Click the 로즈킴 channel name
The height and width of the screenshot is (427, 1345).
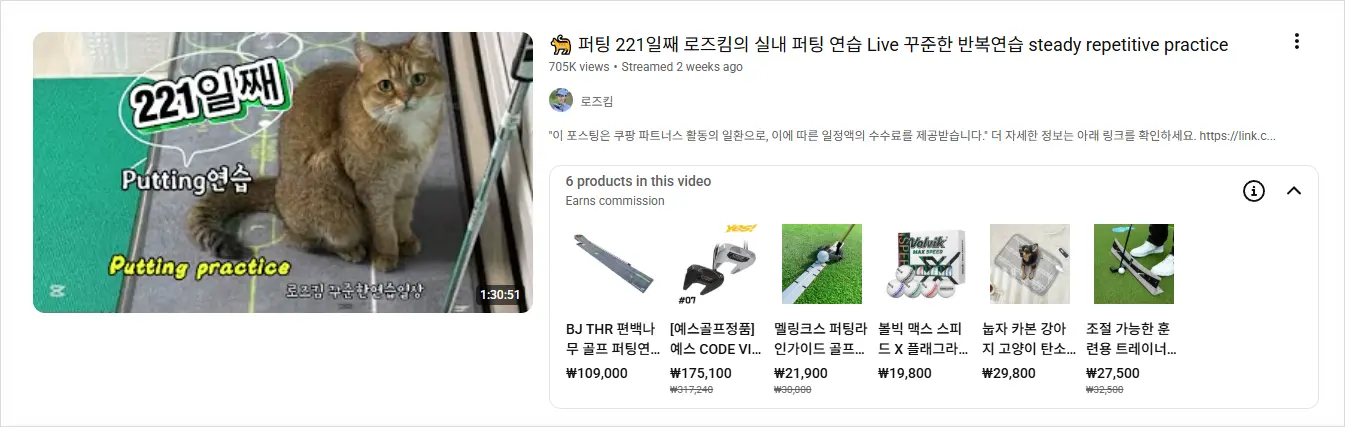click(x=597, y=101)
